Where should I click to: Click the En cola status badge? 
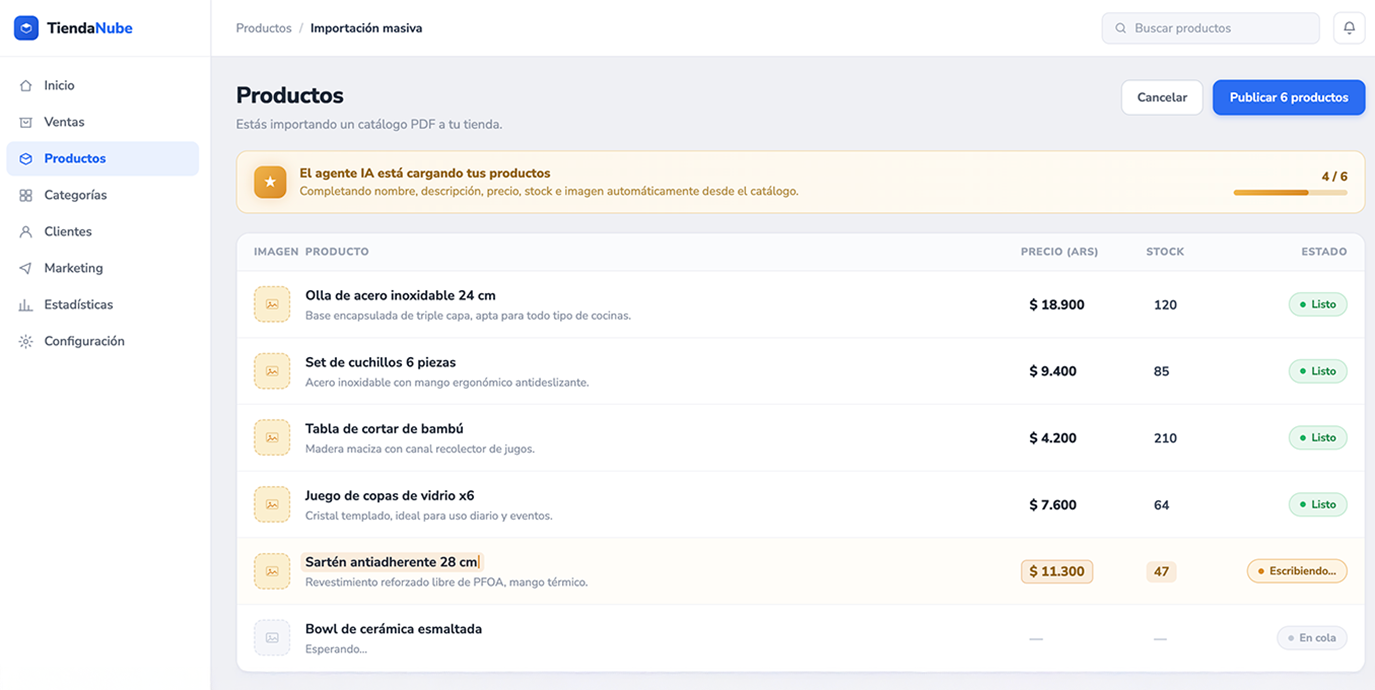click(x=1312, y=638)
